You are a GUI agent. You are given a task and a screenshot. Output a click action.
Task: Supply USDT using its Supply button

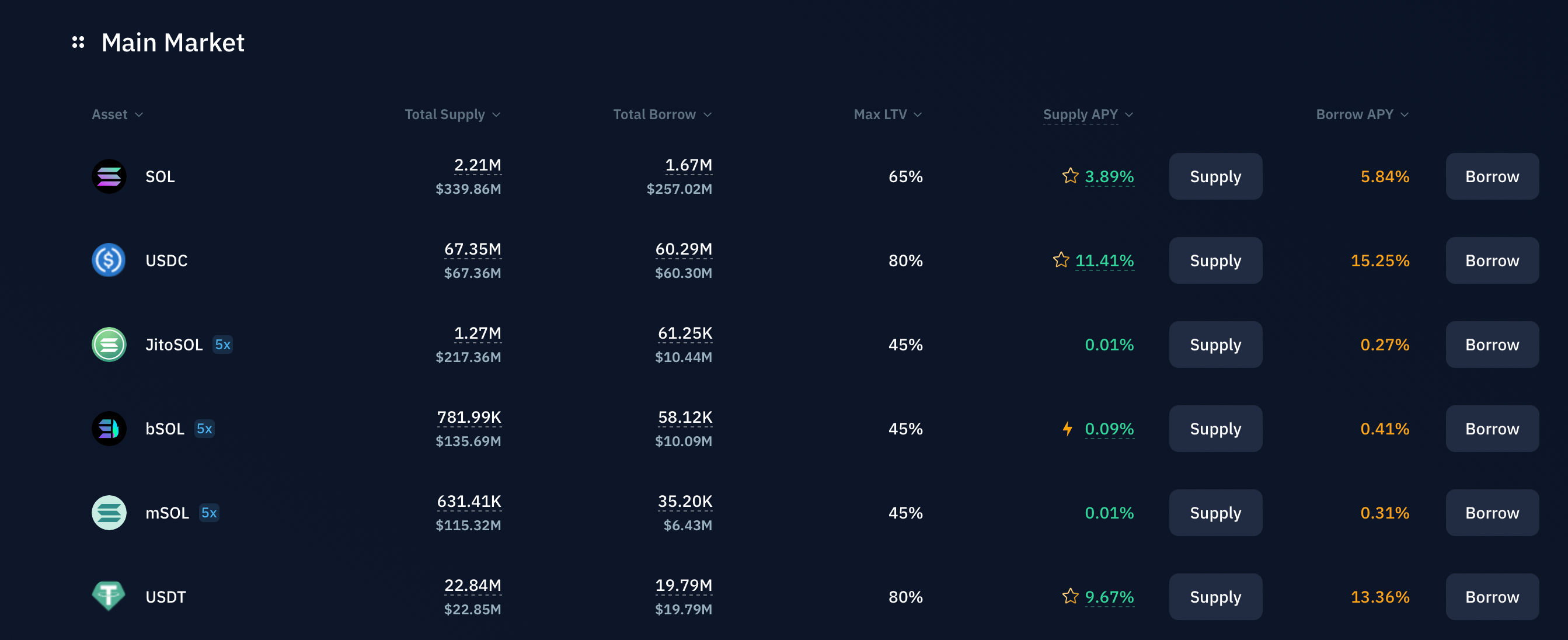coord(1215,597)
